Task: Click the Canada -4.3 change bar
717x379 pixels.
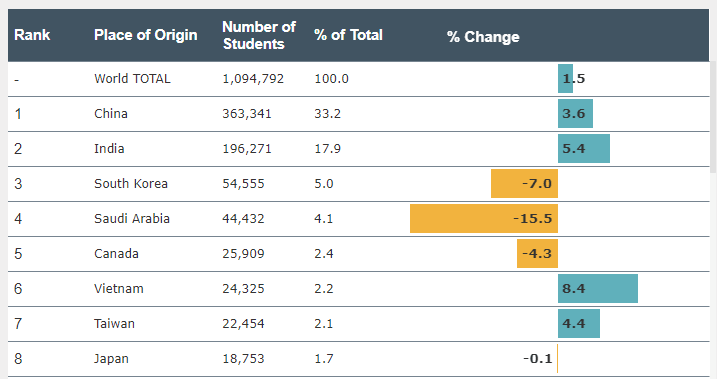Action: [537, 254]
